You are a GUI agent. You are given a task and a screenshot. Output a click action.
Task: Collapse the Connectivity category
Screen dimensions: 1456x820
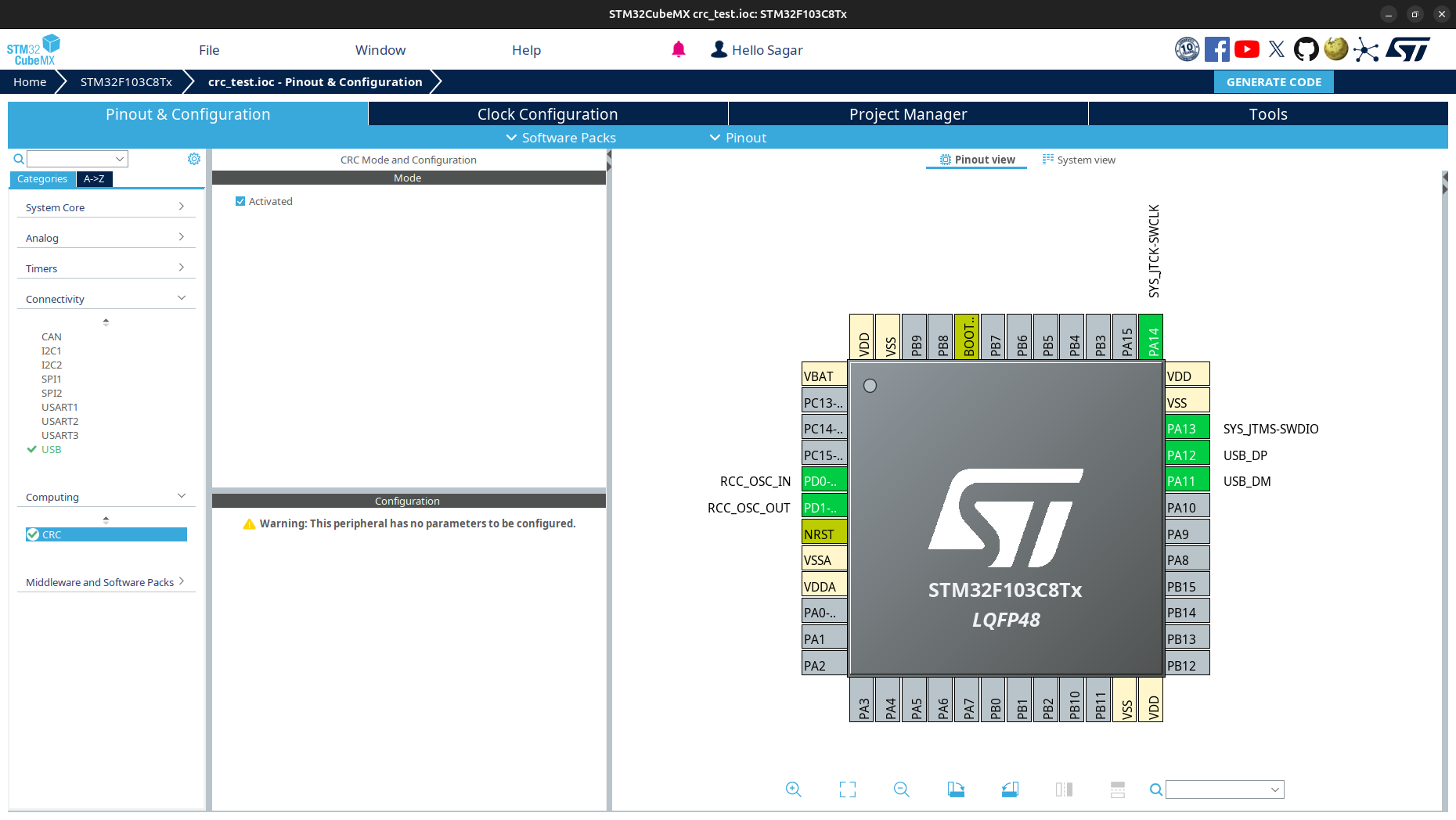tap(106, 299)
